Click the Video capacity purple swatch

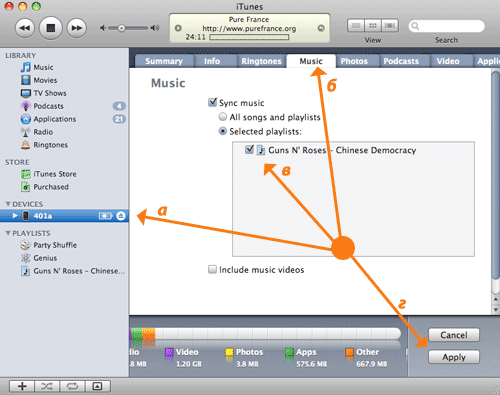[x=169, y=352]
